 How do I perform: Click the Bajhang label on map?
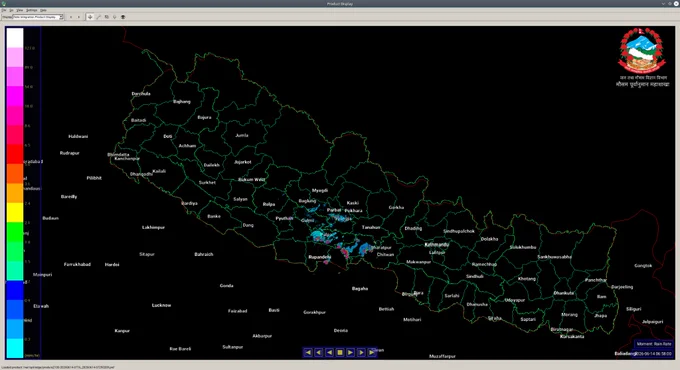pyautogui.click(x=182, y=102)
